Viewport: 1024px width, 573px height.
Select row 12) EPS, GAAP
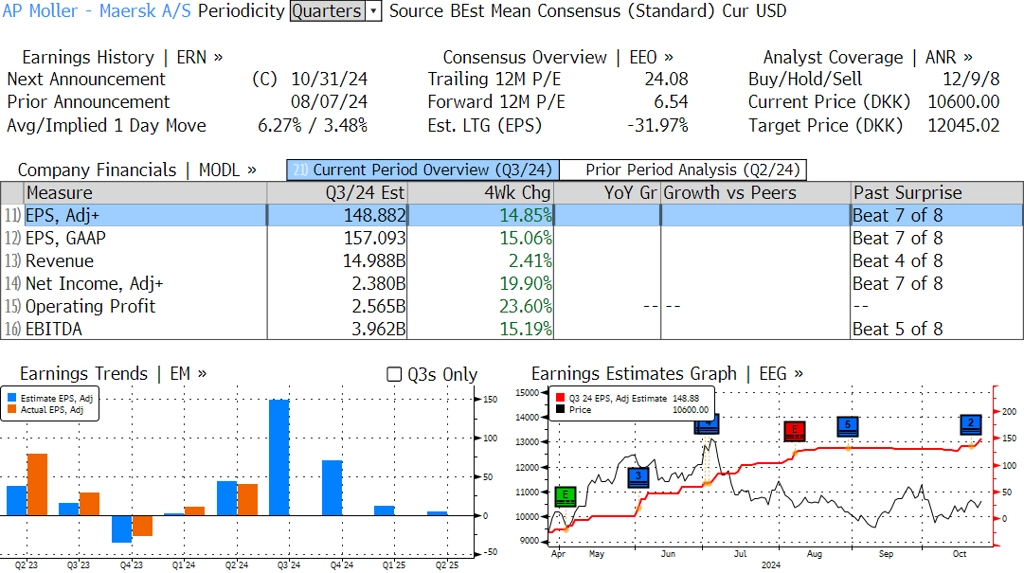[x=512, y=238]
